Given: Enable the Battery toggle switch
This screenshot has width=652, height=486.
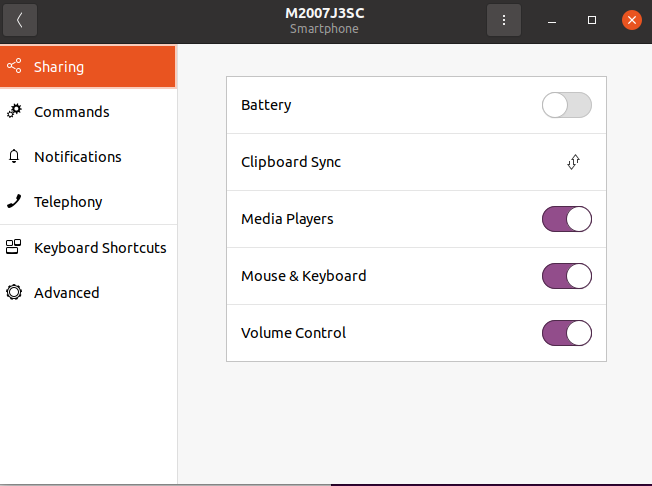Looking at the screenshot, I should click(566, 105).
